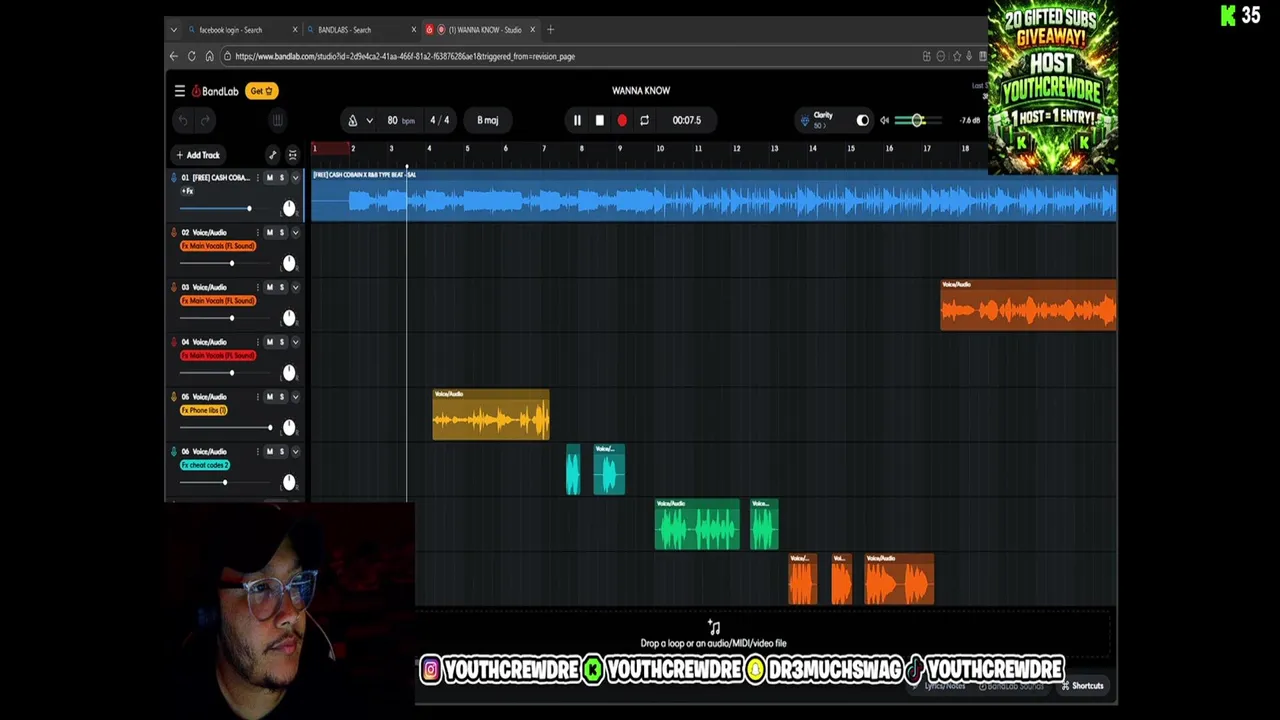Viewport: 1280px width, 720px height.
Task: Click Add Track button
Action: click(198, 155)
